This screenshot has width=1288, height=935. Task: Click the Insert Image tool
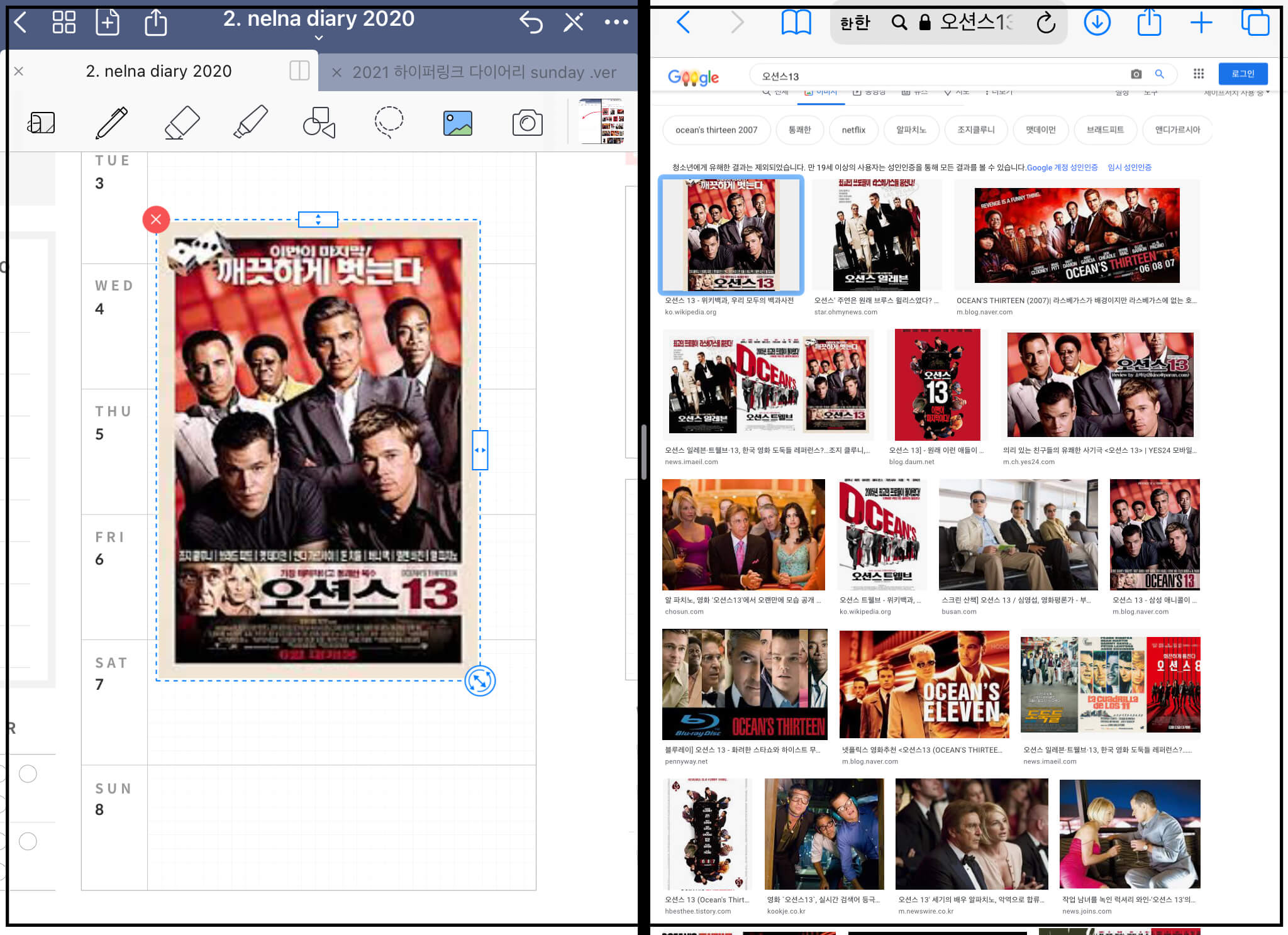click(x=458, y=123)
